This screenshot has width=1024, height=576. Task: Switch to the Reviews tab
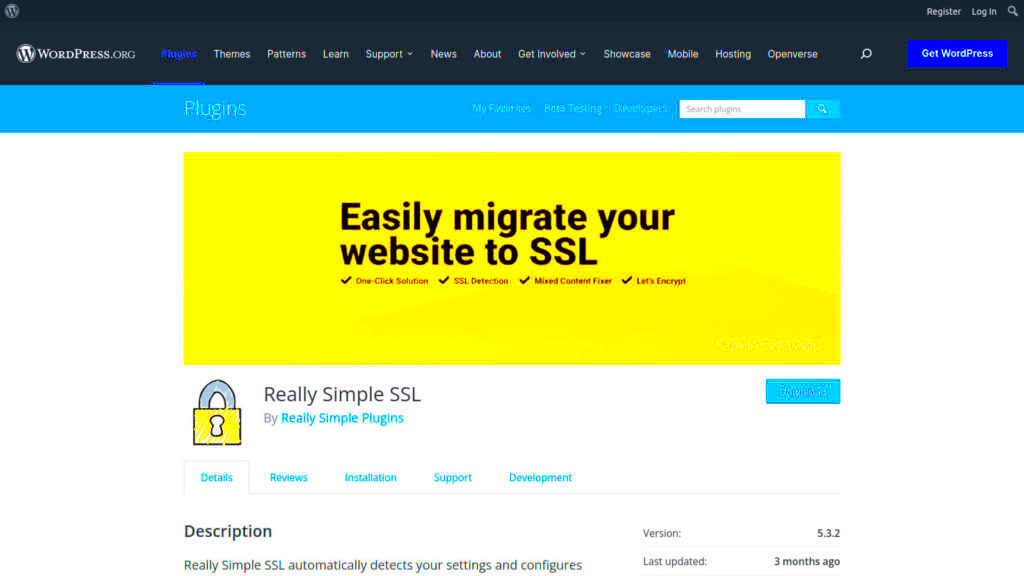tap(289, 477)
